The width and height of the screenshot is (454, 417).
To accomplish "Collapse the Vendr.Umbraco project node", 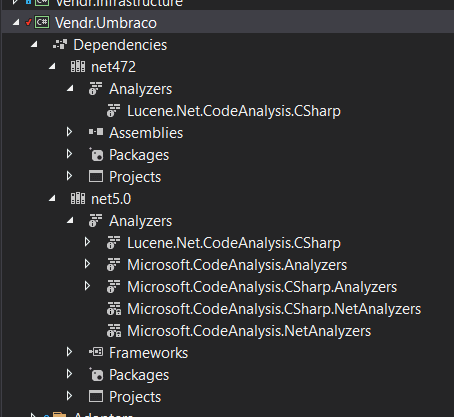I will tap(16, 23).
